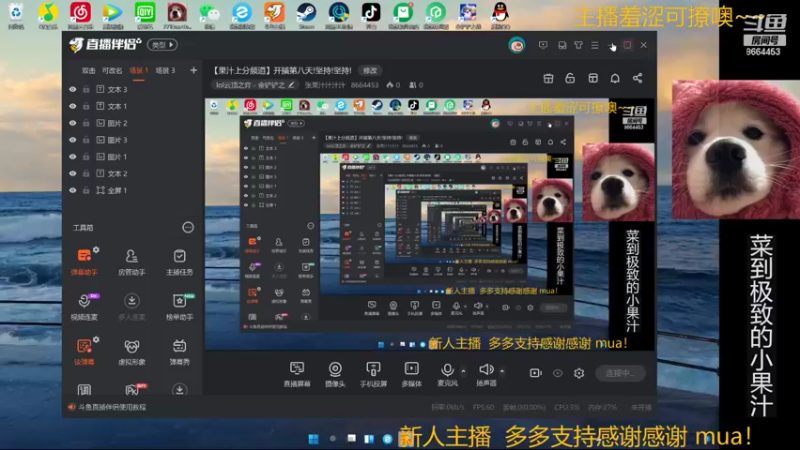Open the 虚拟形象 avatar tool
800x450 pixels.
132,352
